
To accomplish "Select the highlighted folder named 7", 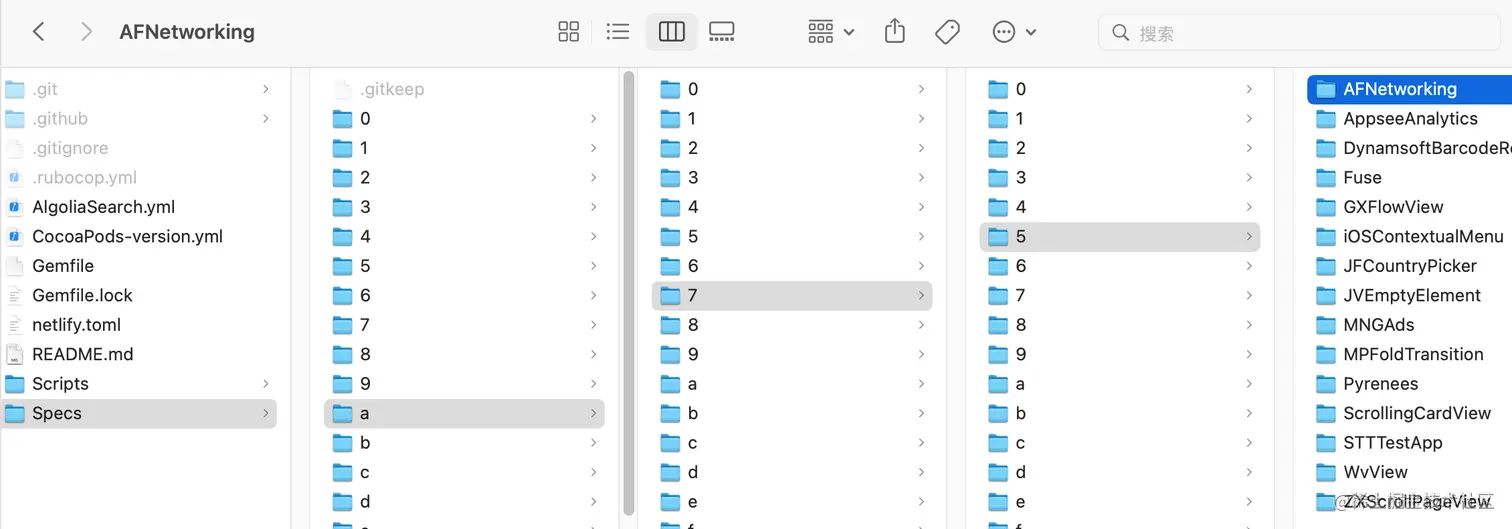I will point(792,295).
